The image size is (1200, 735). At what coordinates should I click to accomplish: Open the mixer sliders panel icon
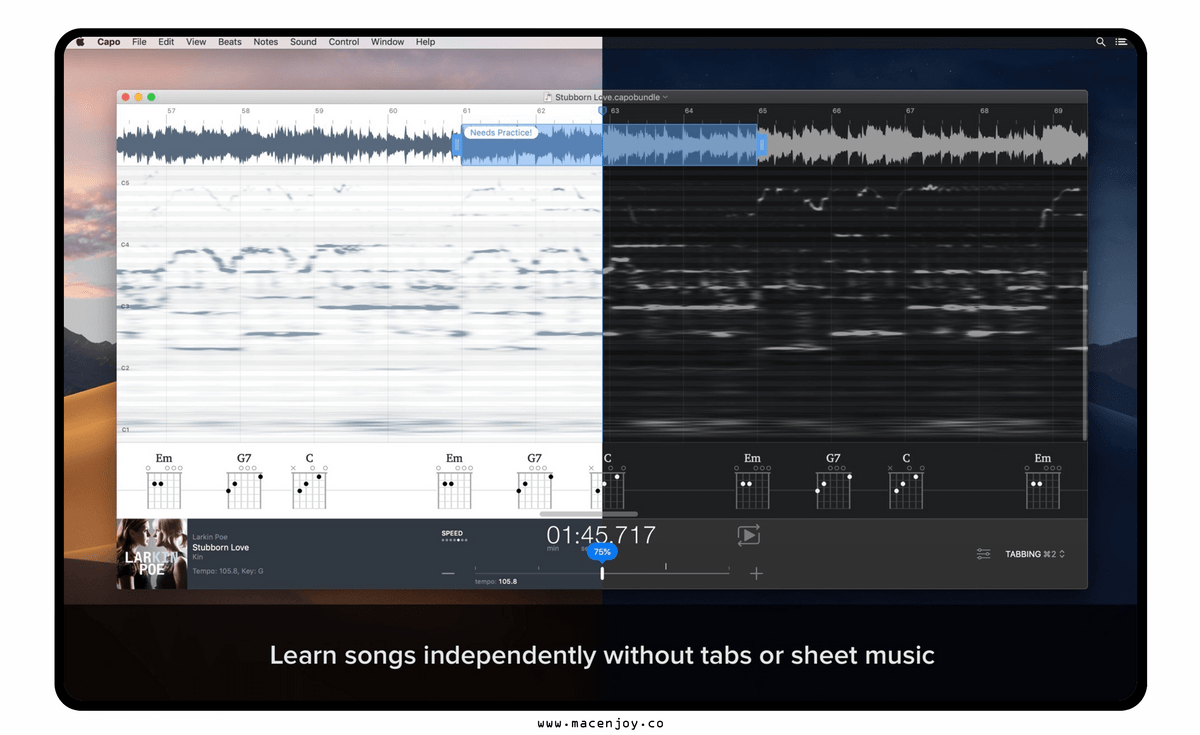(x=984, y=554)
